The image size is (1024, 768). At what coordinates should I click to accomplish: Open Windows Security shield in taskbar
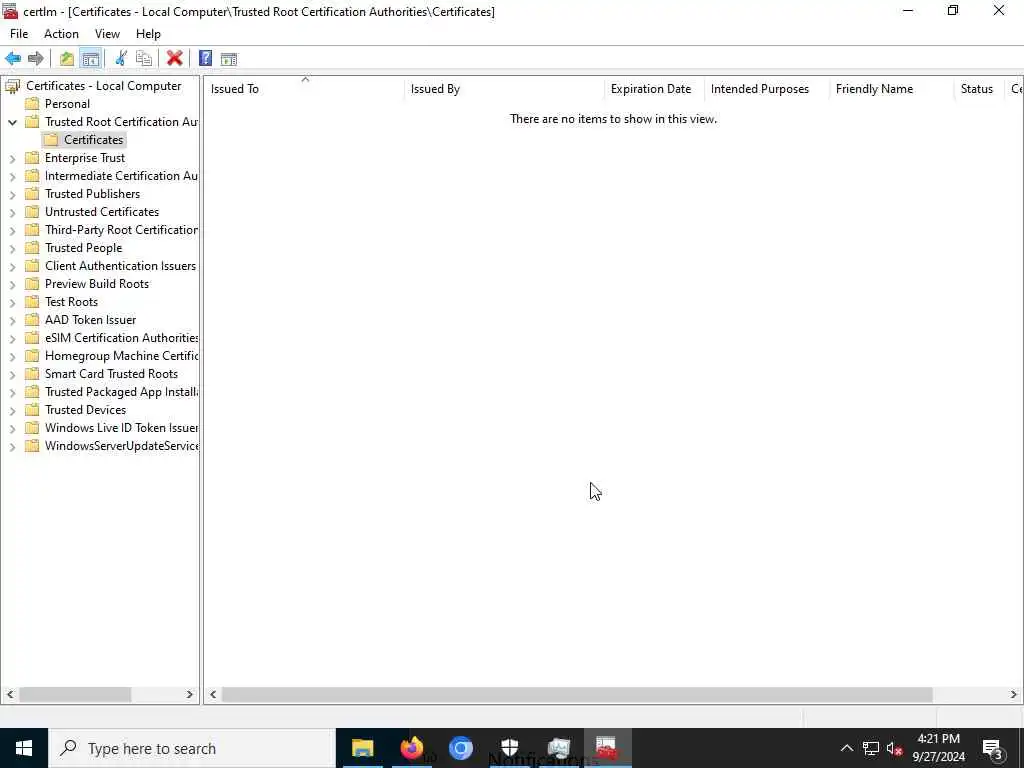click(x=509, y=748)
